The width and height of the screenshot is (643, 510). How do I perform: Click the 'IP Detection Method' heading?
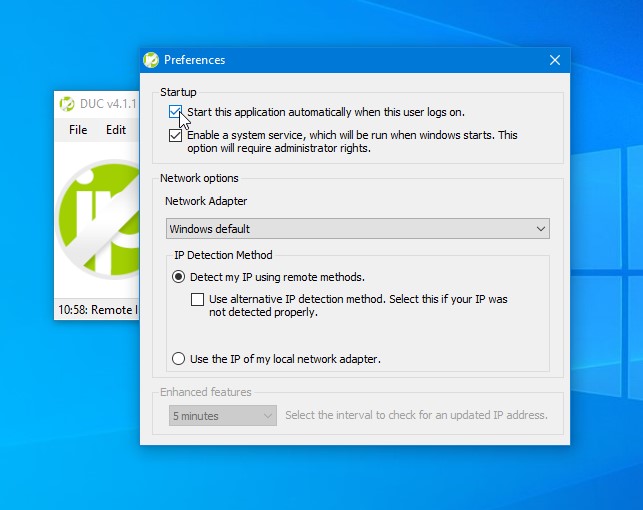point(223,255)
